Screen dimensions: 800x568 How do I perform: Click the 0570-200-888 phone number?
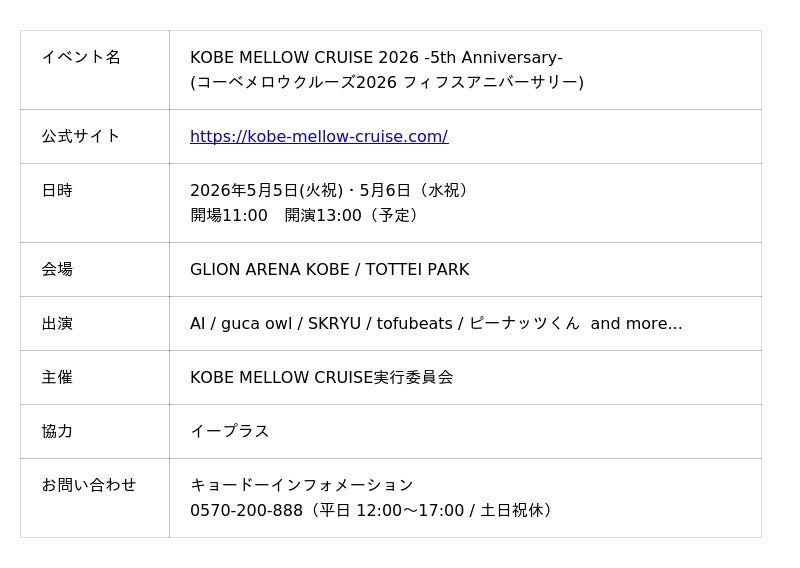tap(246, 510)
